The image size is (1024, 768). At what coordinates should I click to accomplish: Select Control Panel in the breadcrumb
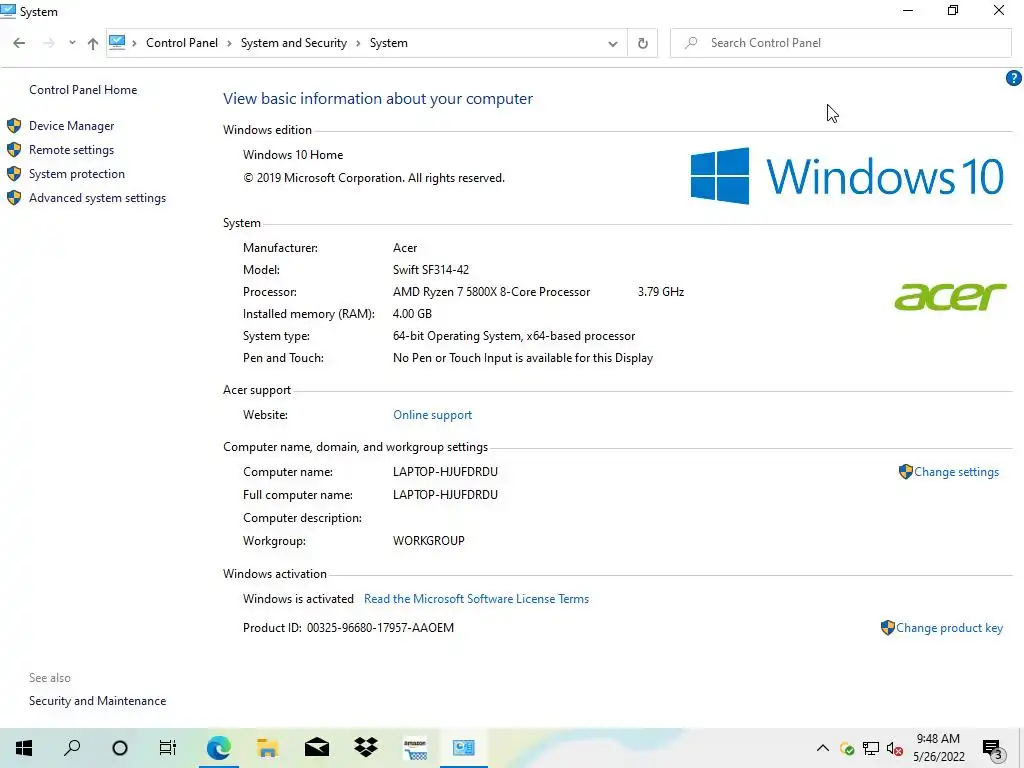[182, 43]
